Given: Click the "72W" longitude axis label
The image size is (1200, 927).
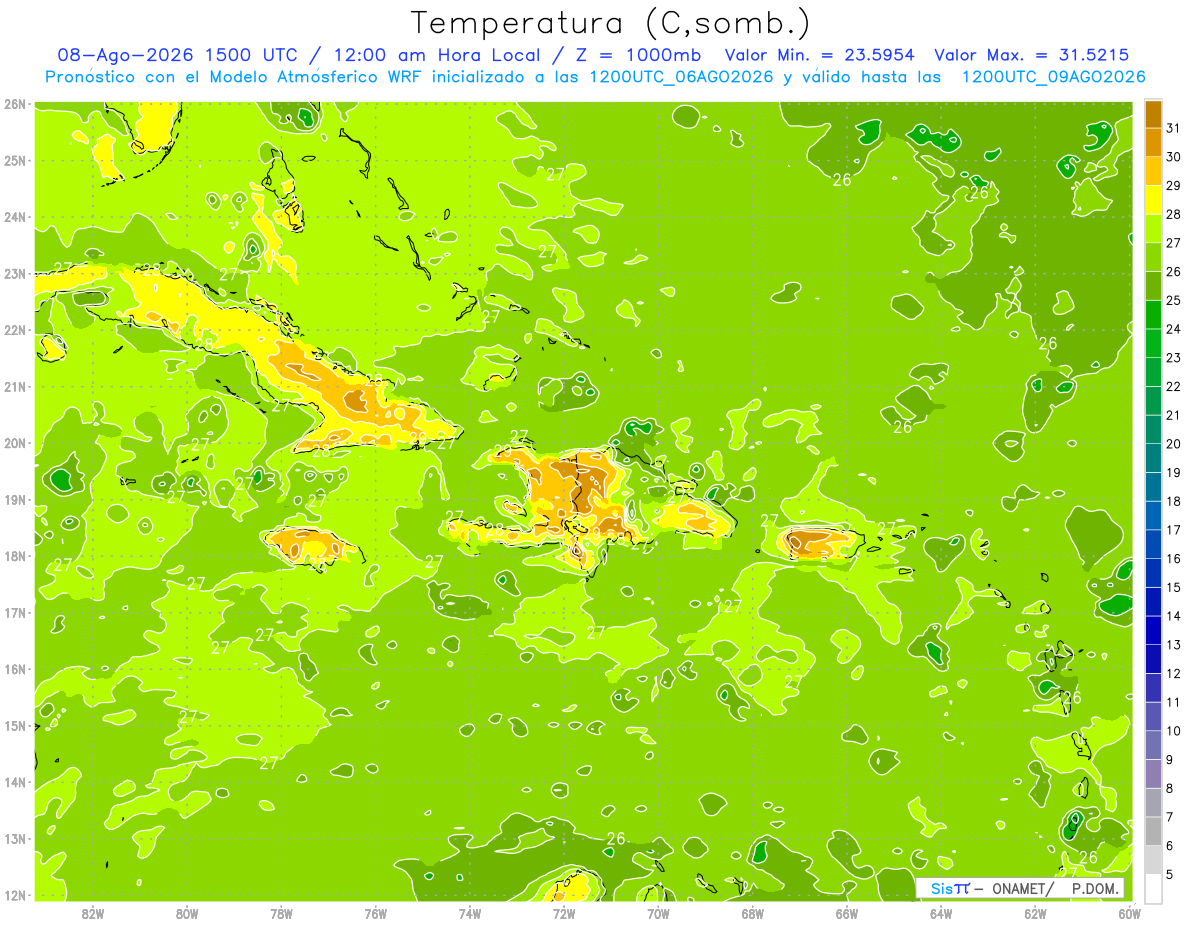Looking at the screenshot, I should (x=564, y=913).
